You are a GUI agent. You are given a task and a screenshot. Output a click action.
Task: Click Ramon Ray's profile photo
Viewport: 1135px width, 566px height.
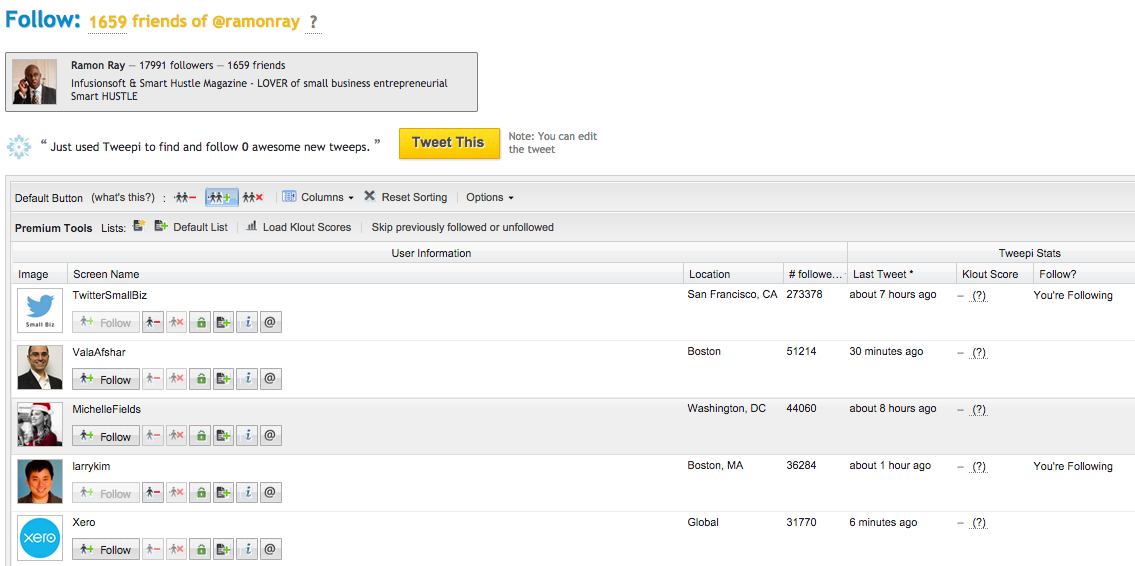coord(35,82)
